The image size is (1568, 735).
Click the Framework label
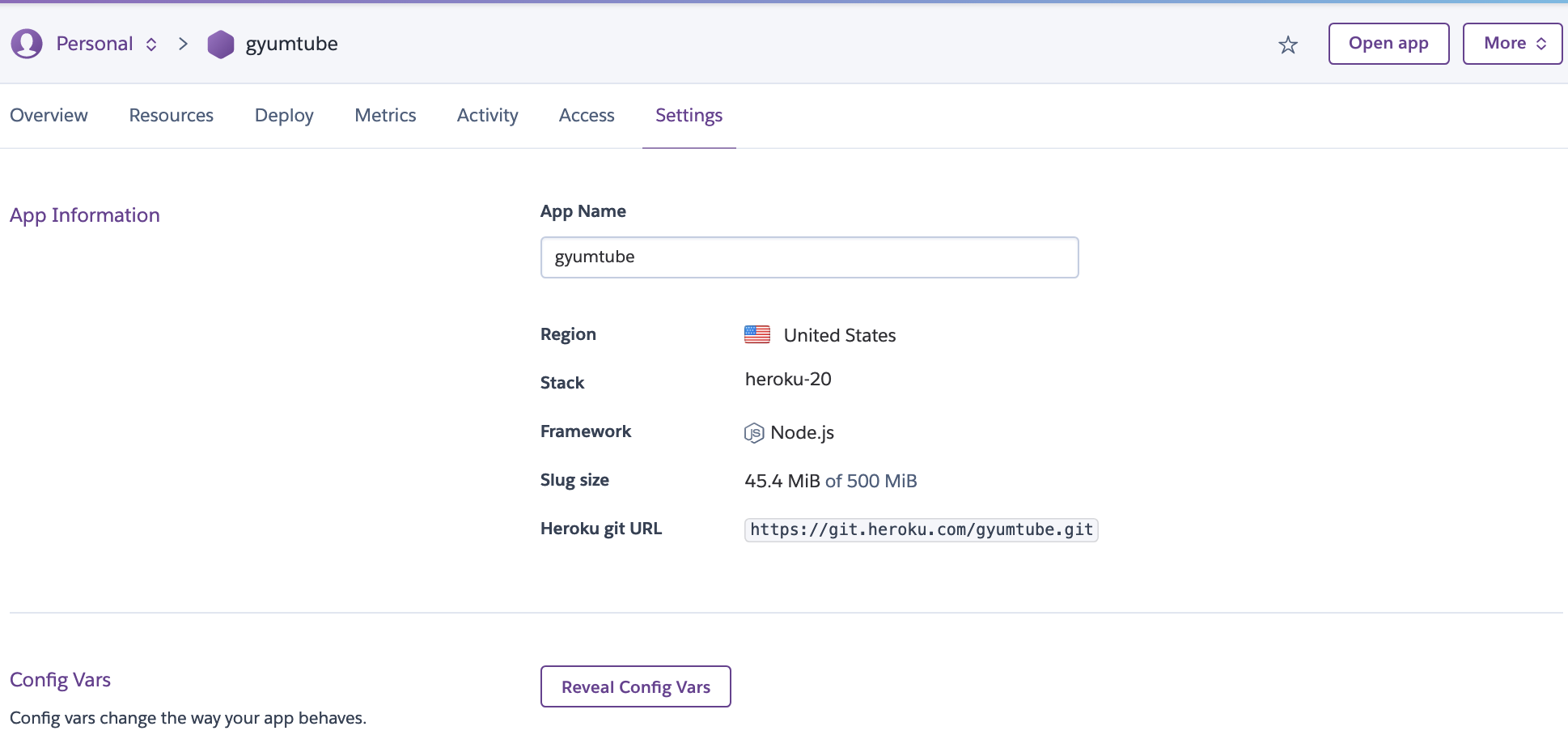[x=586, y=431]
